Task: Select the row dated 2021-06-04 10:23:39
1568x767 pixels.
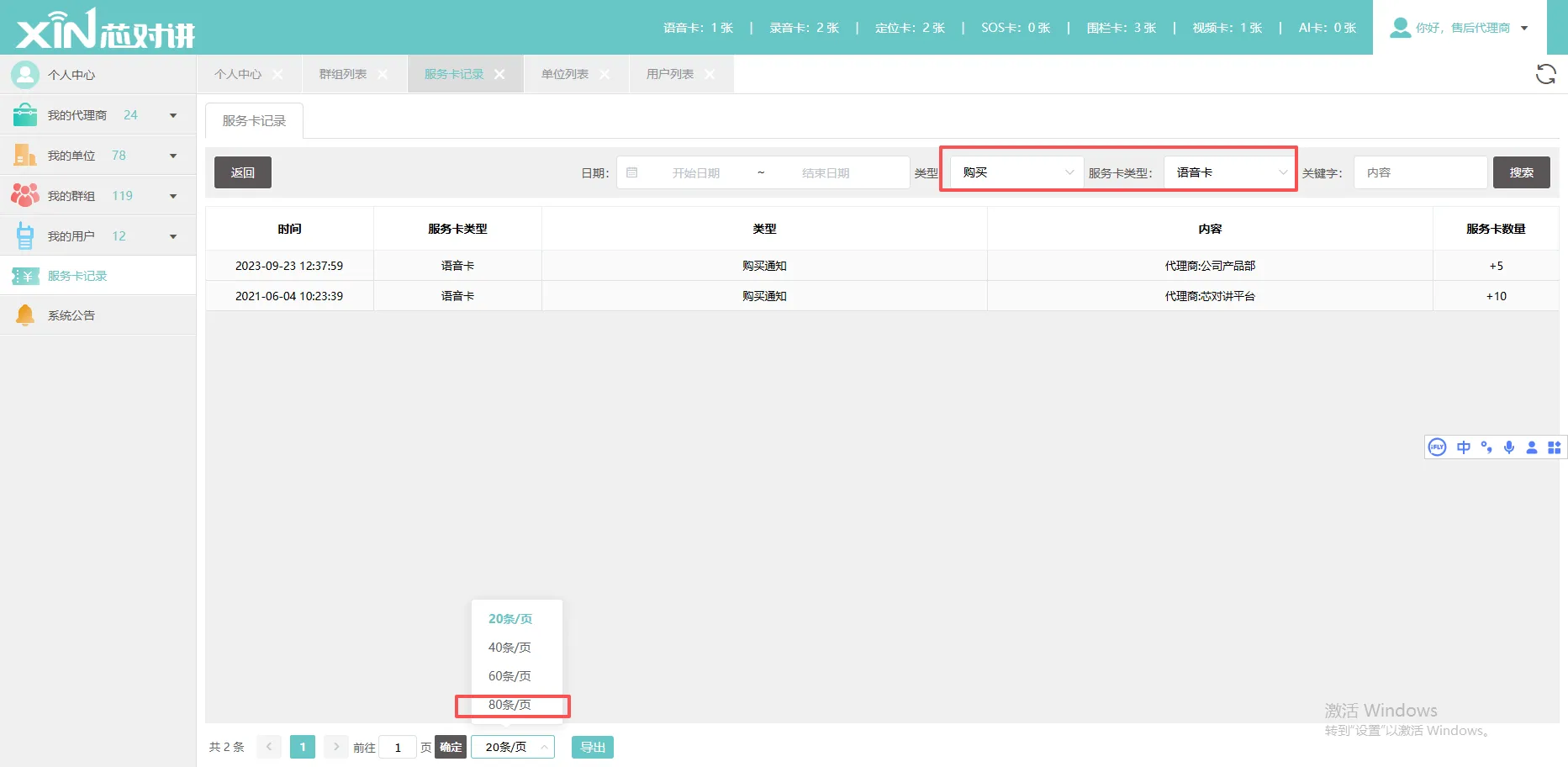Action: (882, 296)
